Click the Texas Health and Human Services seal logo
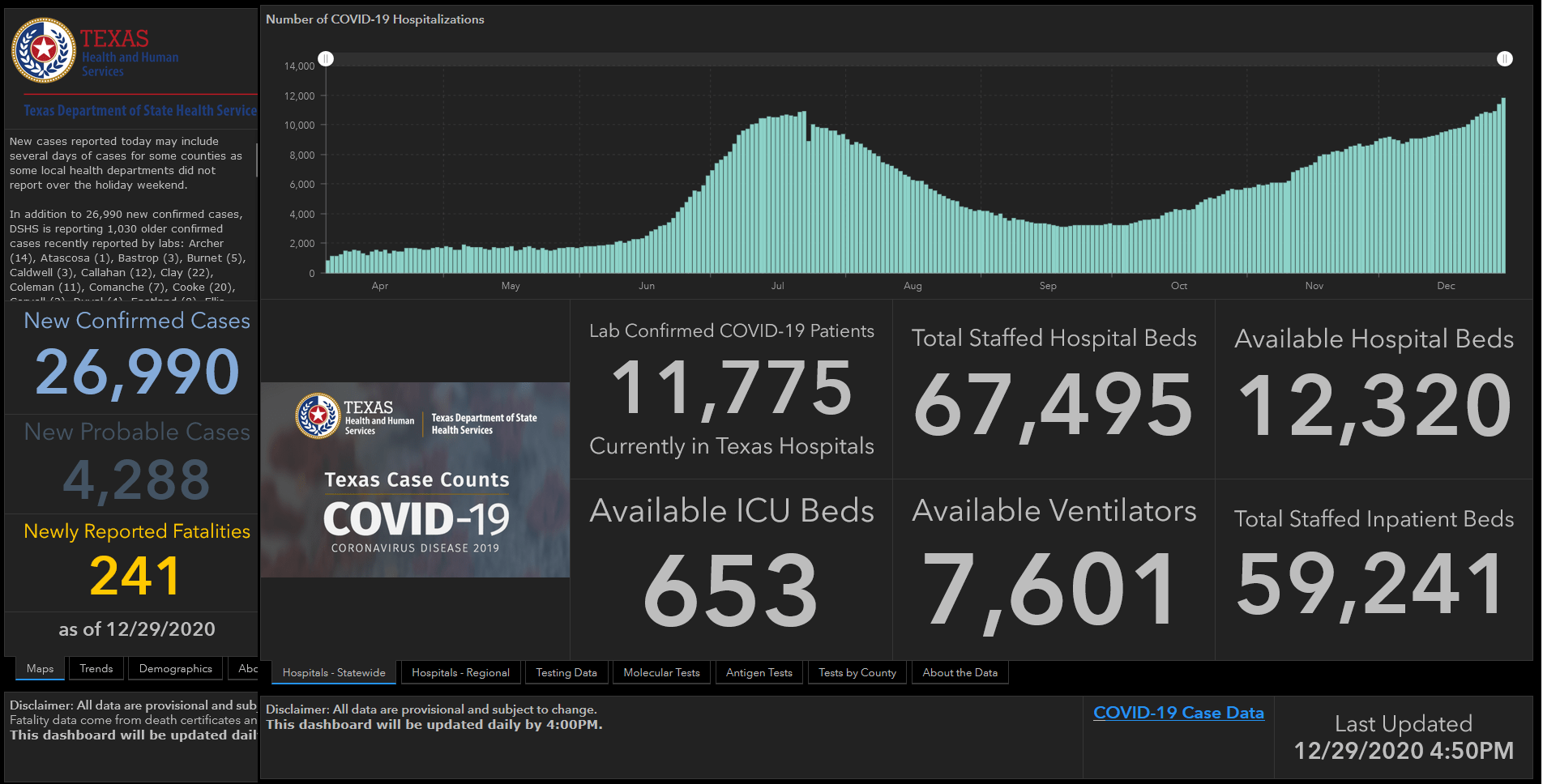This screenshot has height=784, width=1543. [44, 50]
